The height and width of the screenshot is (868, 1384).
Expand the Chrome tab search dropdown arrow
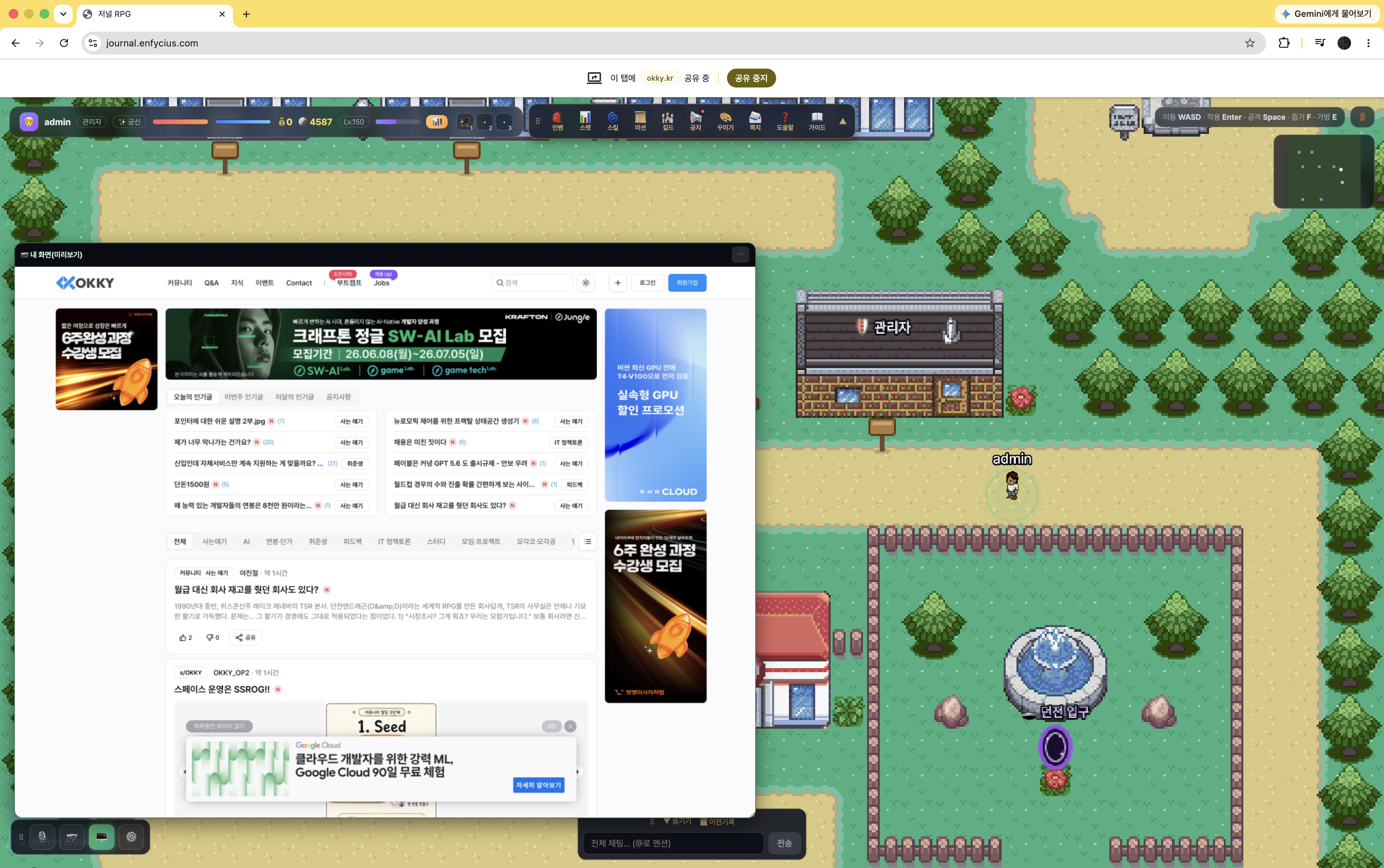pyautogui.click(x=63, y=14)
